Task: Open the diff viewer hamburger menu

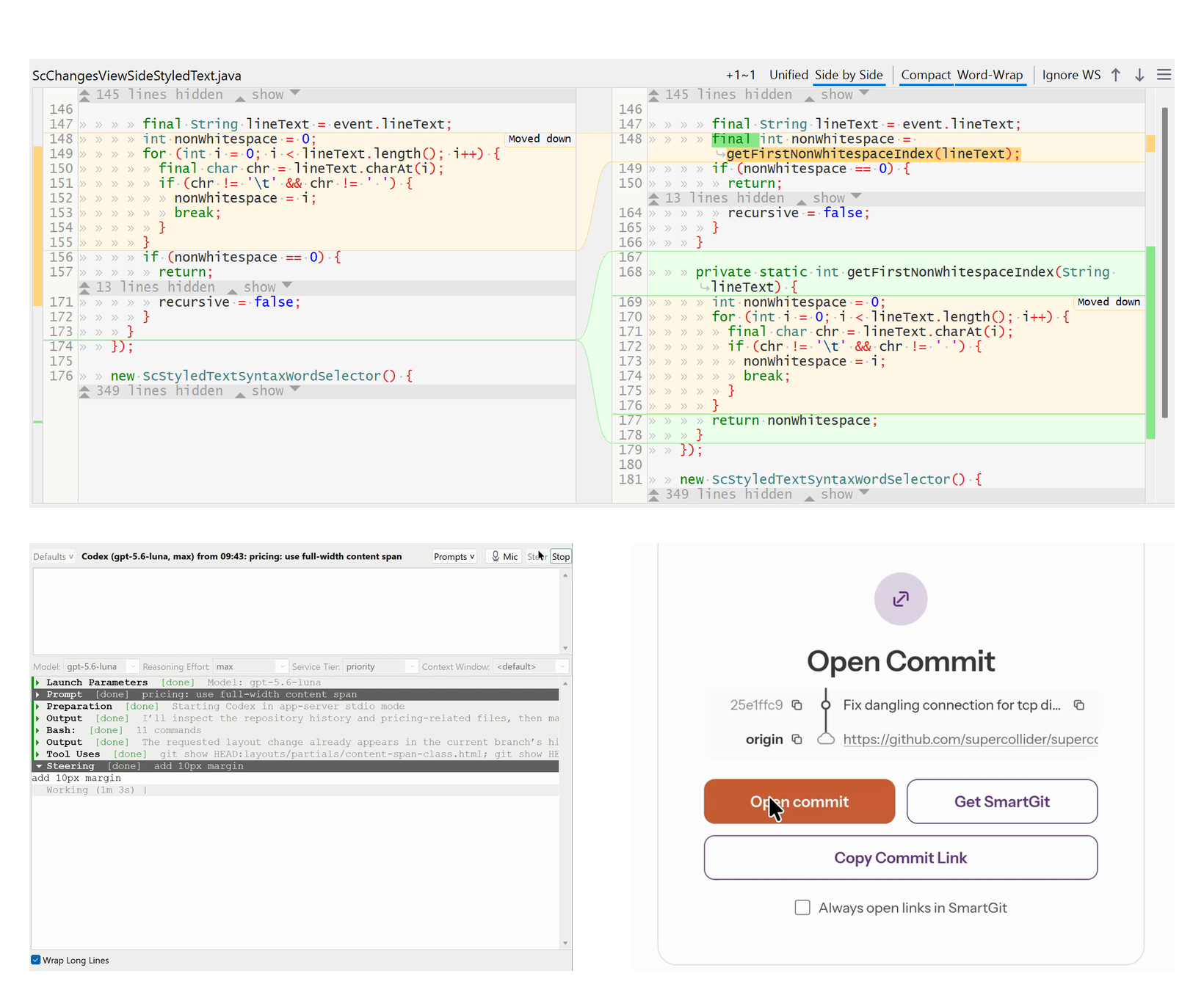Action: click(1164, 75)
